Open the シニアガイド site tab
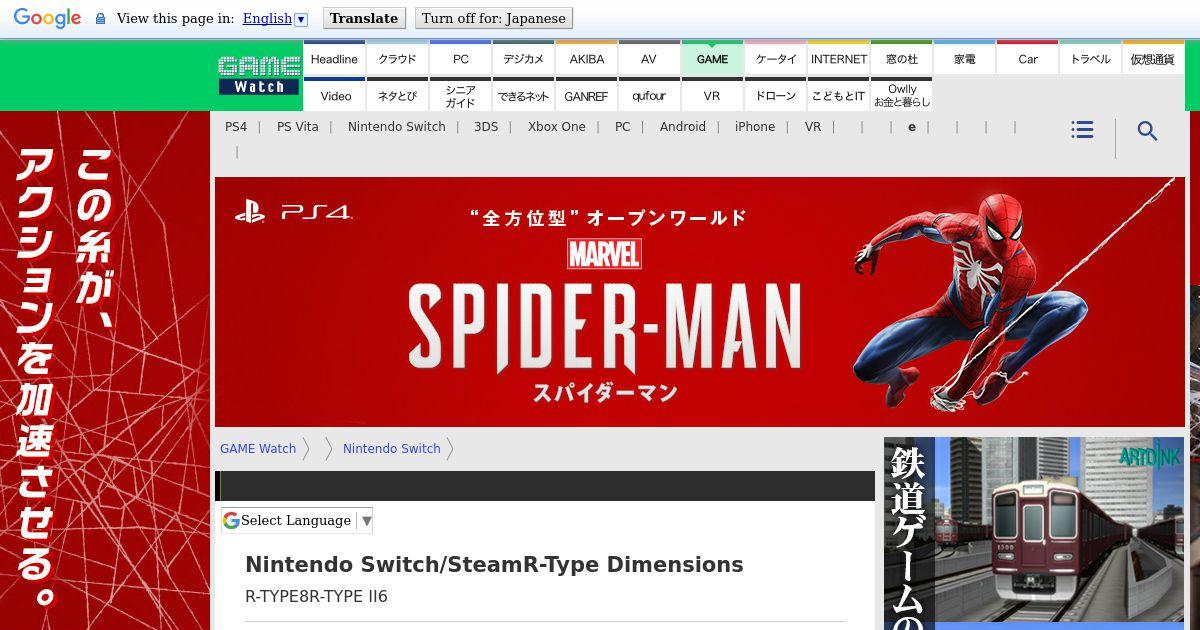Image resolution: width=1200 pixels, height=630 pixels. [461, 95]
